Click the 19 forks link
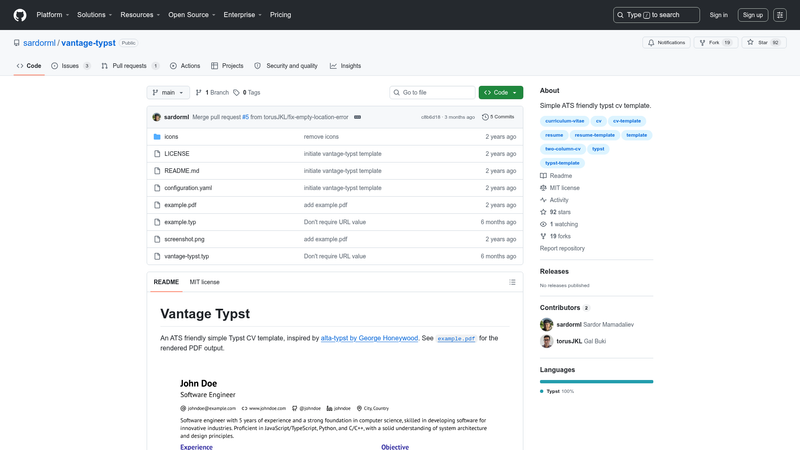Image resolution: width=800 pixels, height=450 pixels. click(556, 236)
